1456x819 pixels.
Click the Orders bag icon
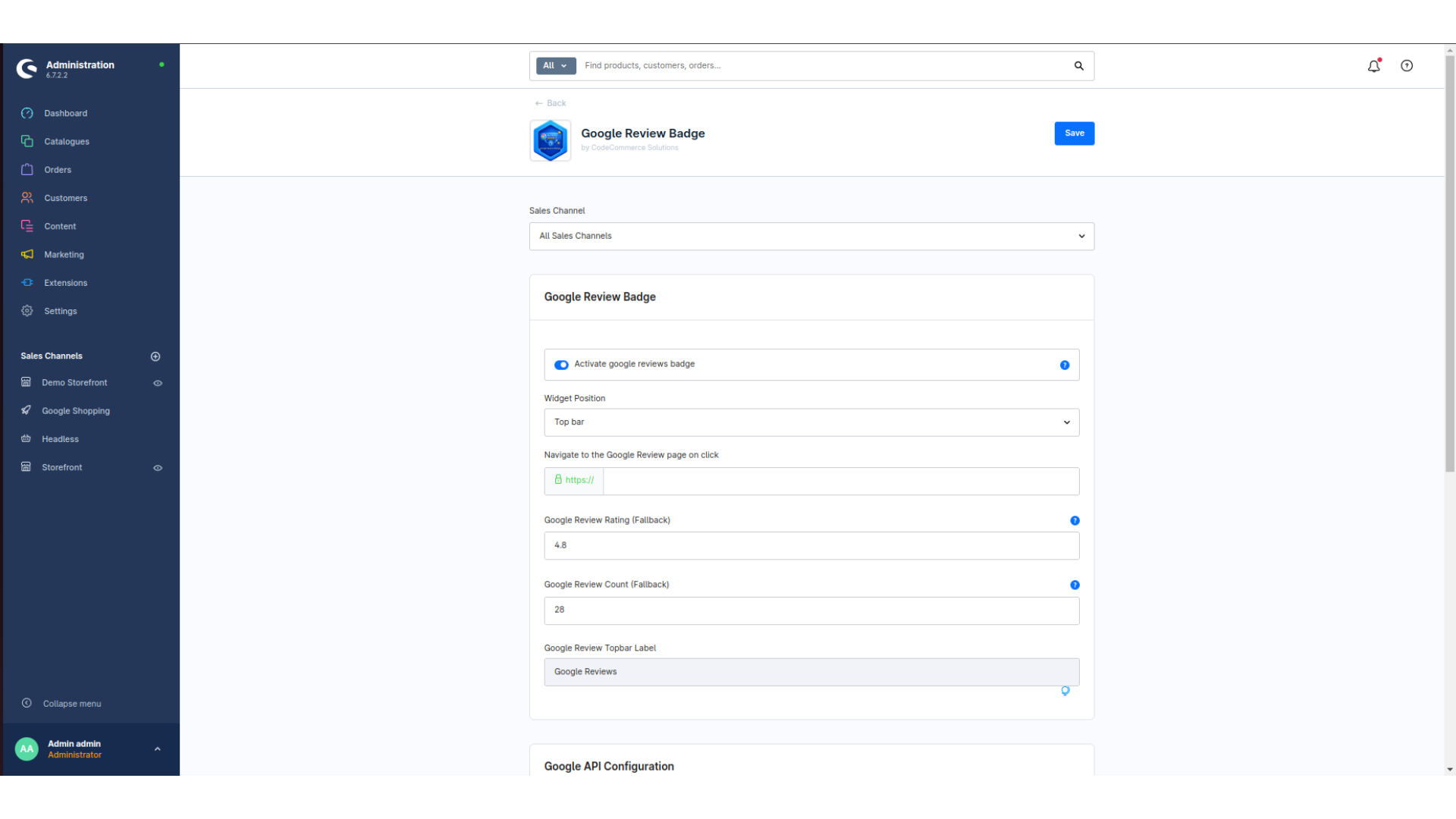coord(27,169)
